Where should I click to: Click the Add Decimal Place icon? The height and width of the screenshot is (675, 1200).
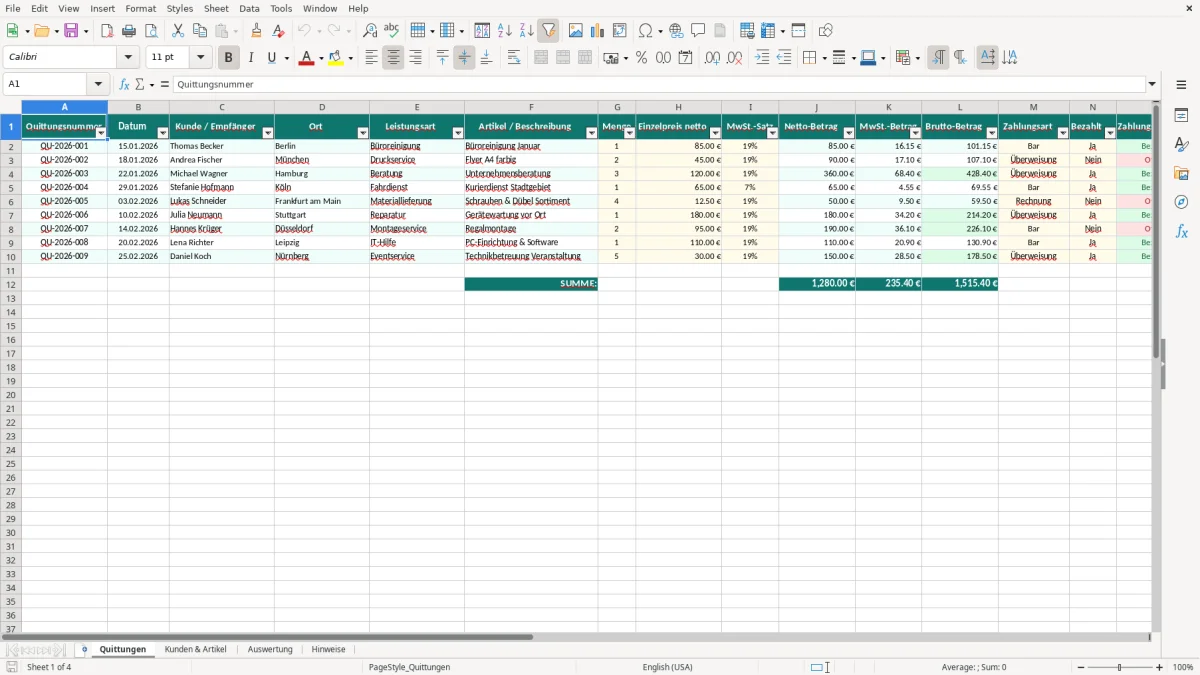tap(712, 58)
